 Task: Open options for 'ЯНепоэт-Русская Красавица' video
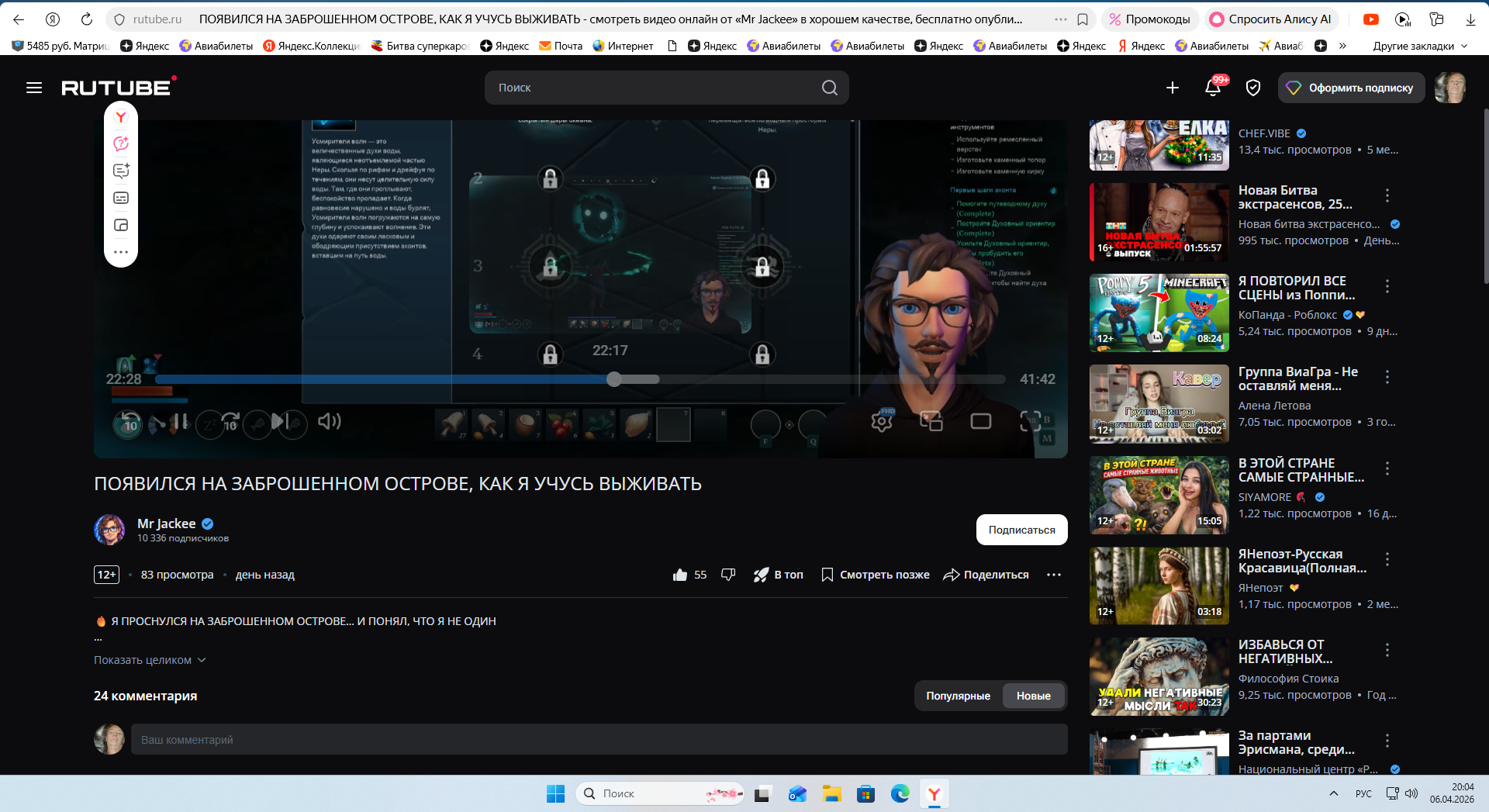point(1387,559)
